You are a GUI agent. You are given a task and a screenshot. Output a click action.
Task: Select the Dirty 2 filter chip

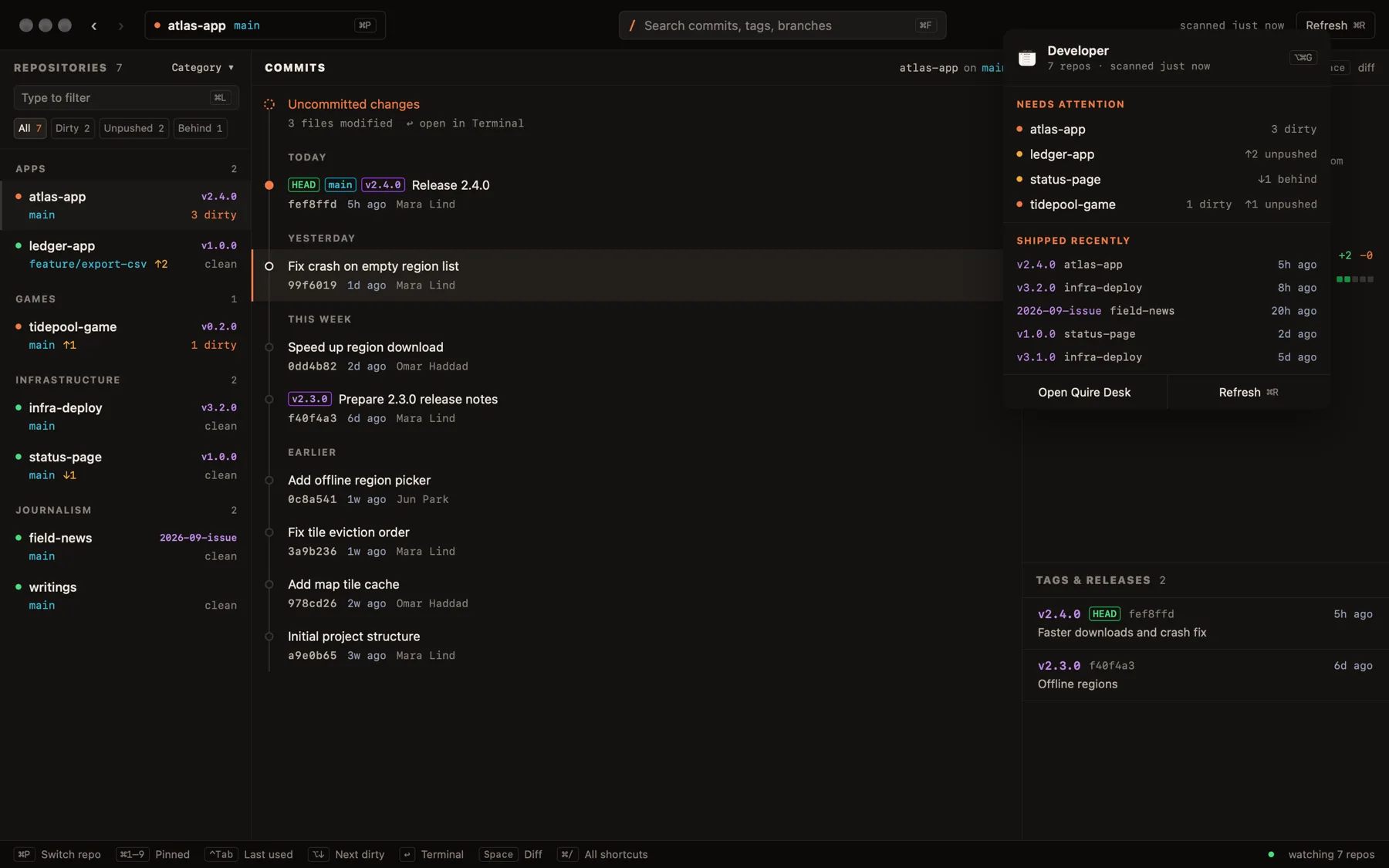click(x=73, y=128)
